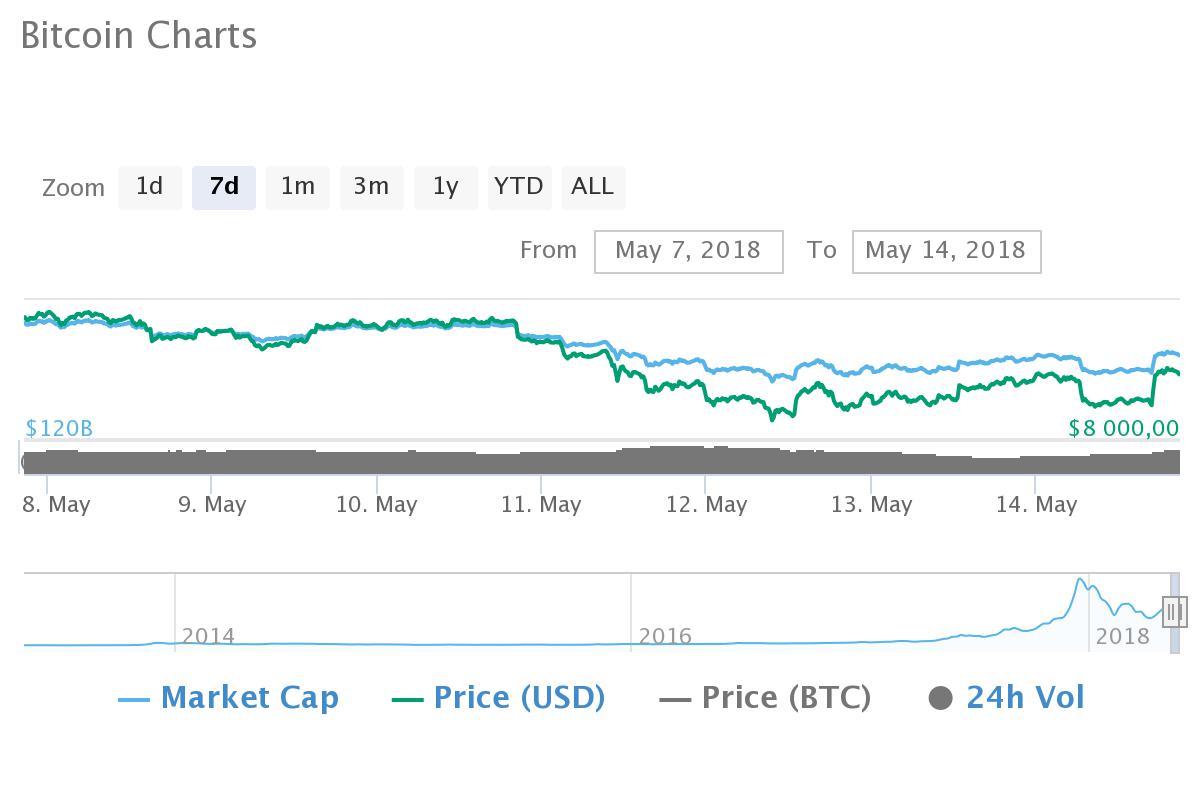The height and width of the screenshot is (800, 1200).
Task: Select the navigator range handle
Action: click(1174, 611)
